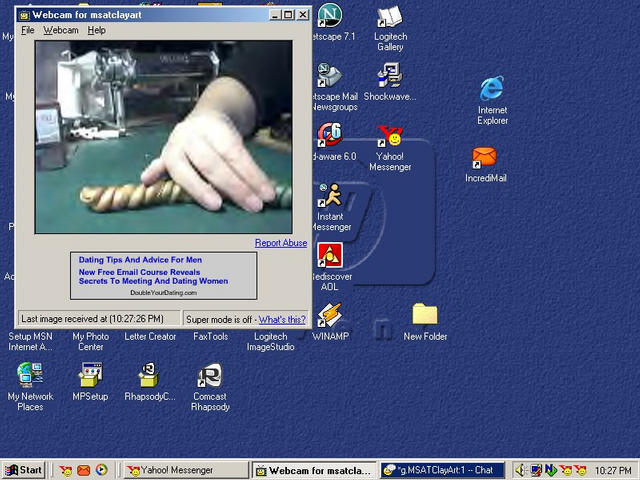Screen dimensions: 640x480
Task: Select the Comcast Rhapsody desktop icon
Action: 210,375
